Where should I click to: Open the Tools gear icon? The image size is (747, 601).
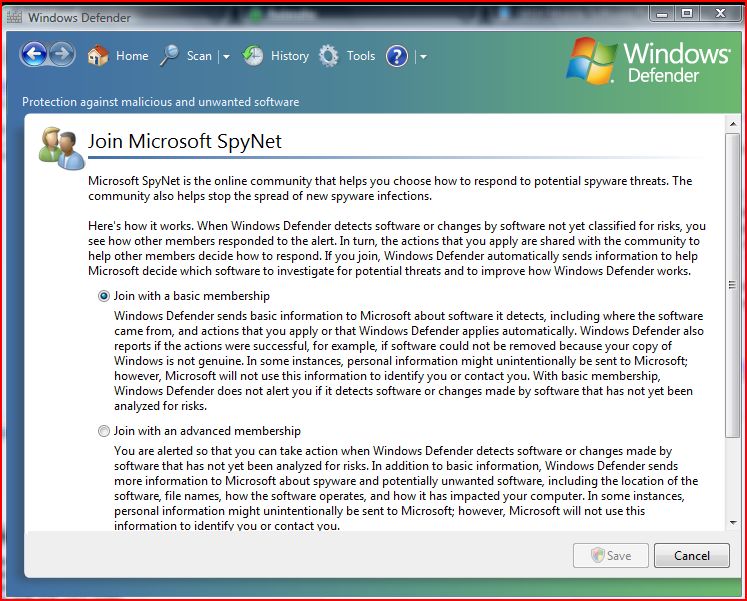pyautogui.click(x=328, y=56)
